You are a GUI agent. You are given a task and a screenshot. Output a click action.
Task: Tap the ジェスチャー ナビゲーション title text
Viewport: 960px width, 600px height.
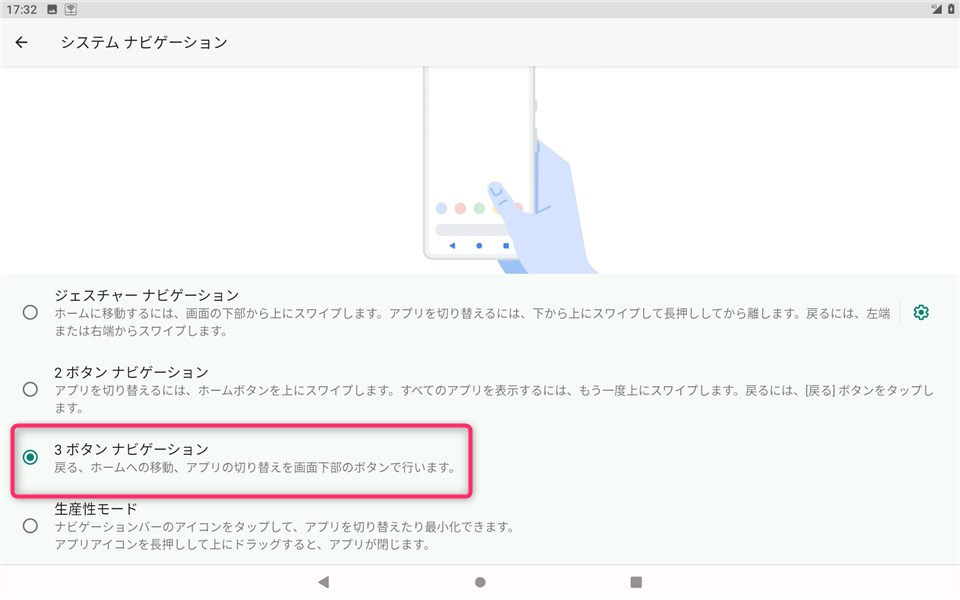(147, 295)
